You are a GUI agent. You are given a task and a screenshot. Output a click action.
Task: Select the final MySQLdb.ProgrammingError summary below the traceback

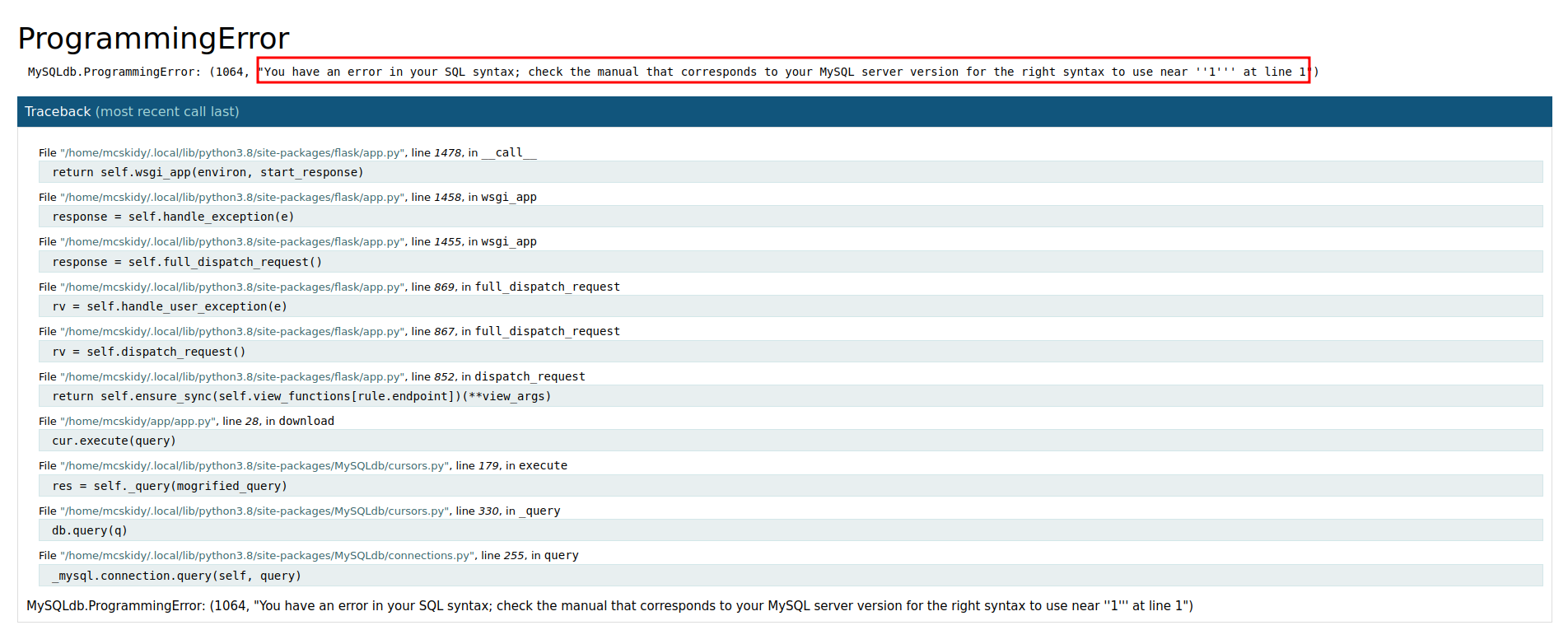[x=609, y=606]
